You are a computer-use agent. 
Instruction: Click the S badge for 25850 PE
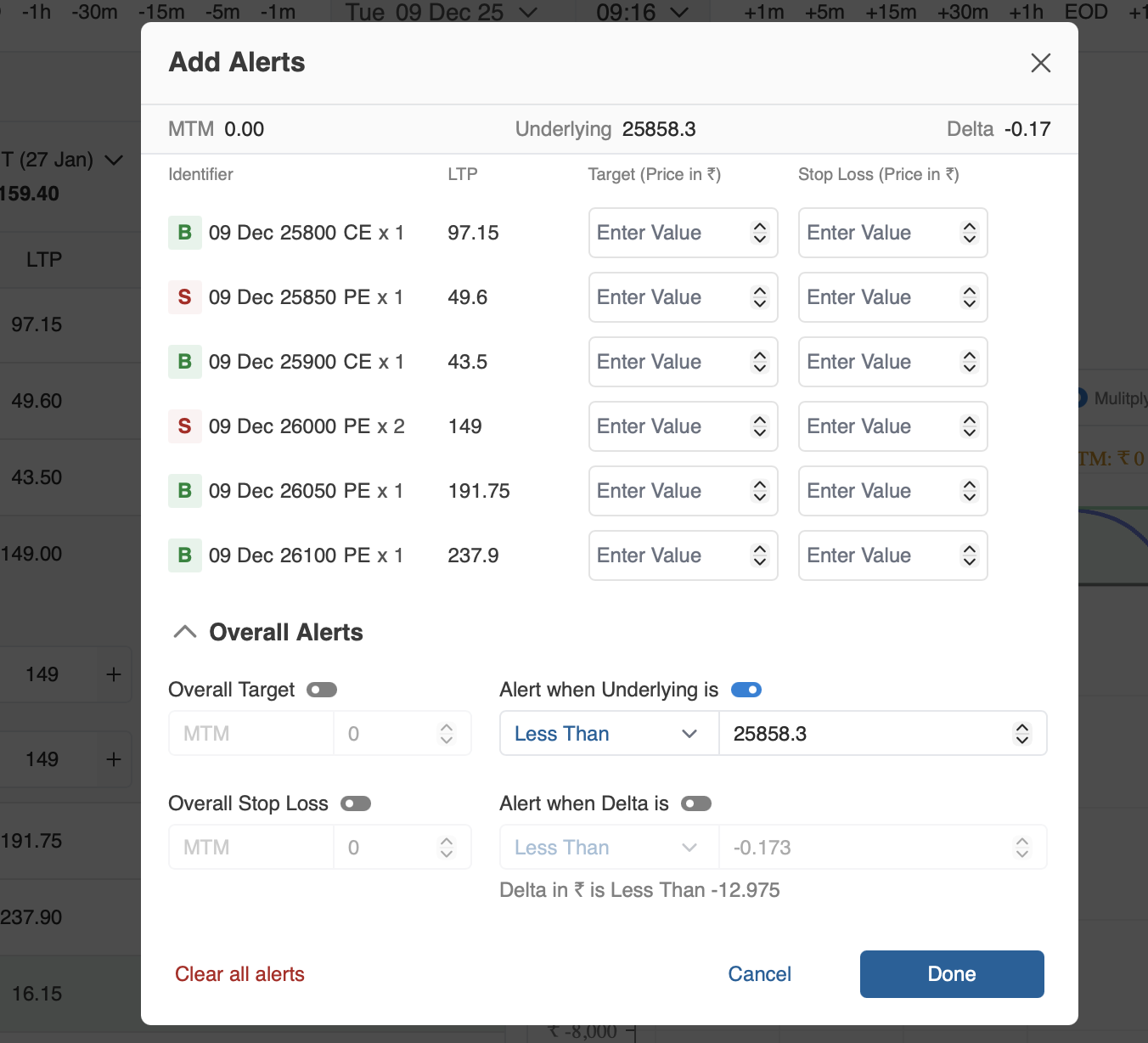pos(184,297)
